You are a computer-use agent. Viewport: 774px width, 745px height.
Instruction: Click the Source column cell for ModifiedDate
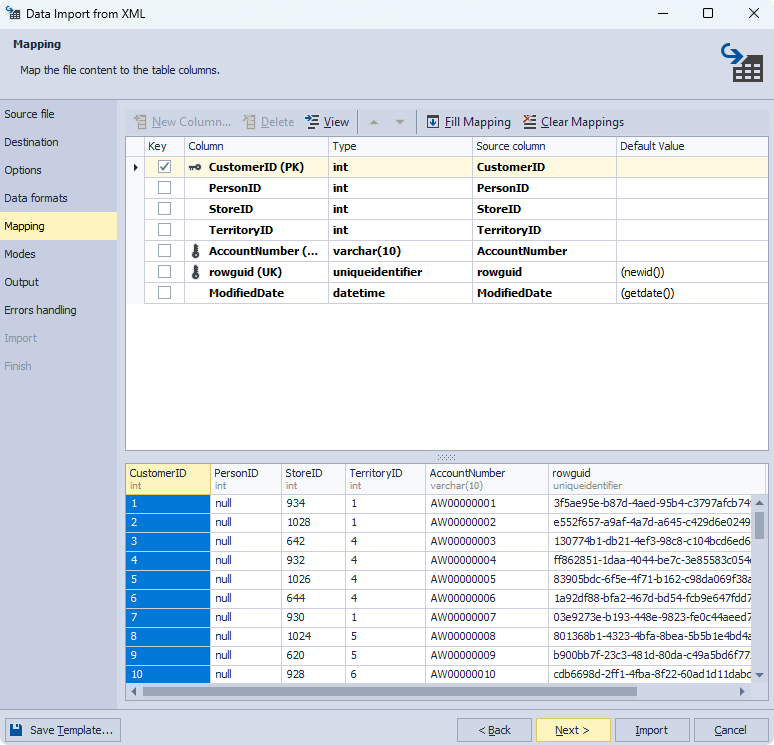[544, 293]
